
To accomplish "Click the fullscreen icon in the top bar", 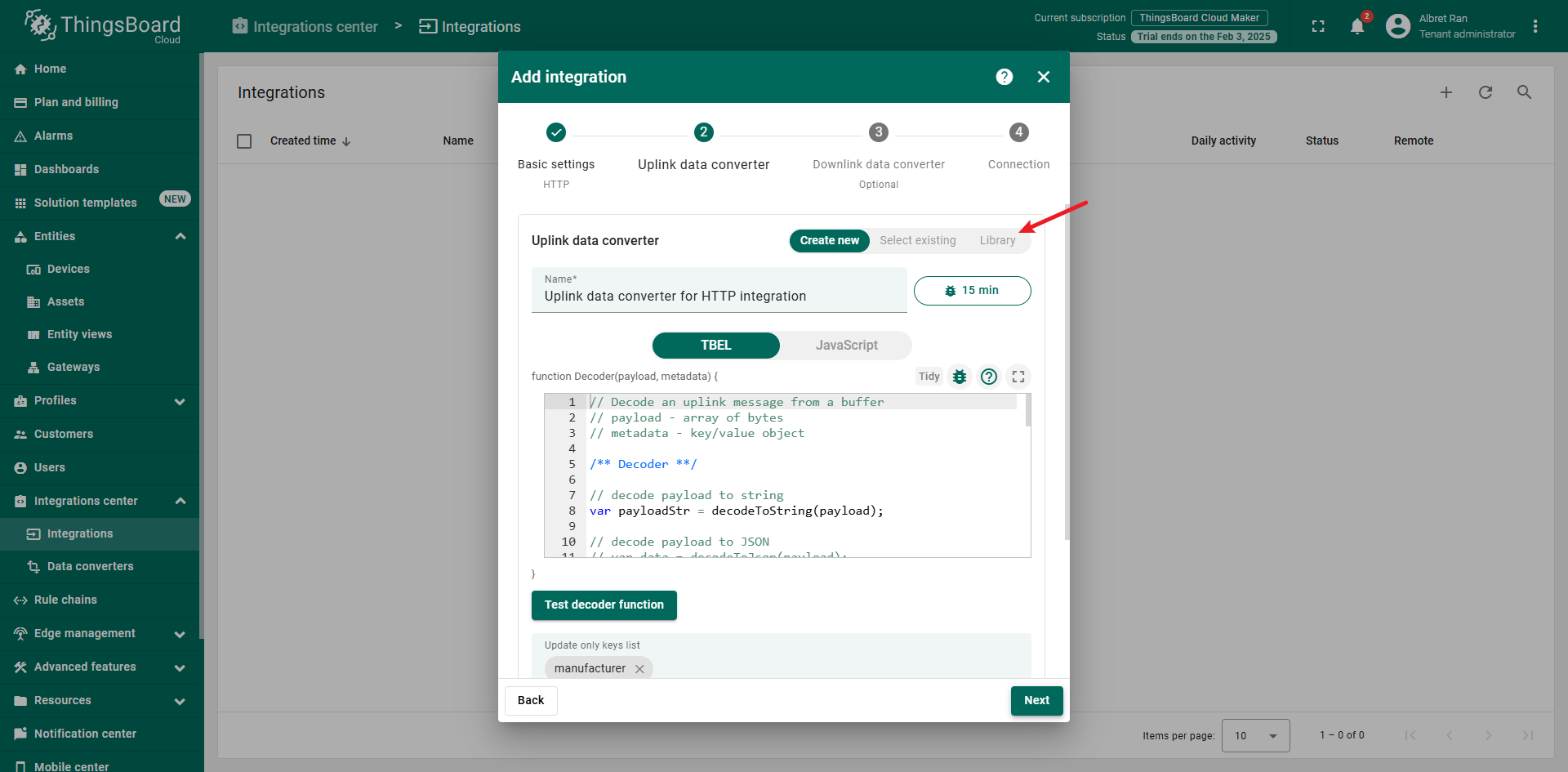I will point(1318,26).
